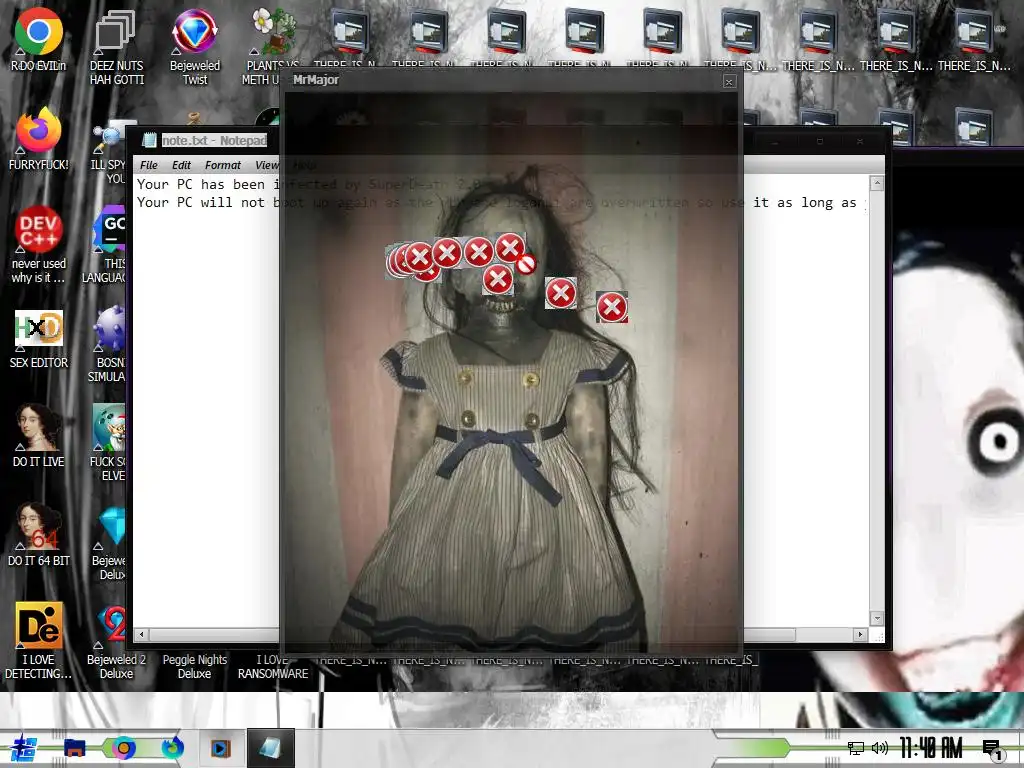
Task: Open the Bejeweled 2 Deluxe desktop shortcut
Action: coord(112,625)
